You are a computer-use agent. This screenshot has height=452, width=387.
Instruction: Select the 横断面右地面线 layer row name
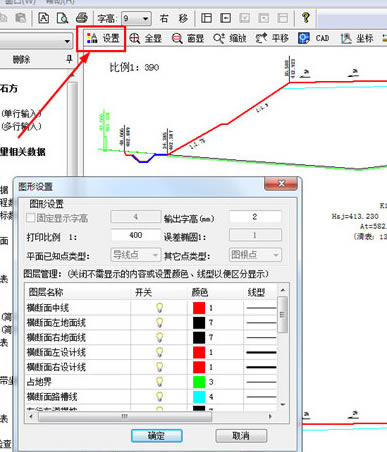pyautogui.click(x=56, y=337)
